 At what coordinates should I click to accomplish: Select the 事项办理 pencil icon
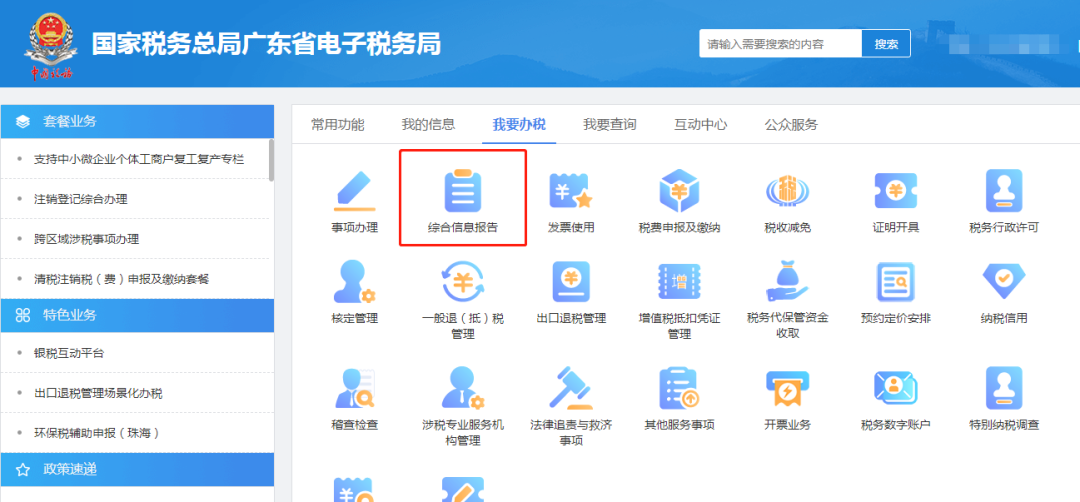[355, 191]
